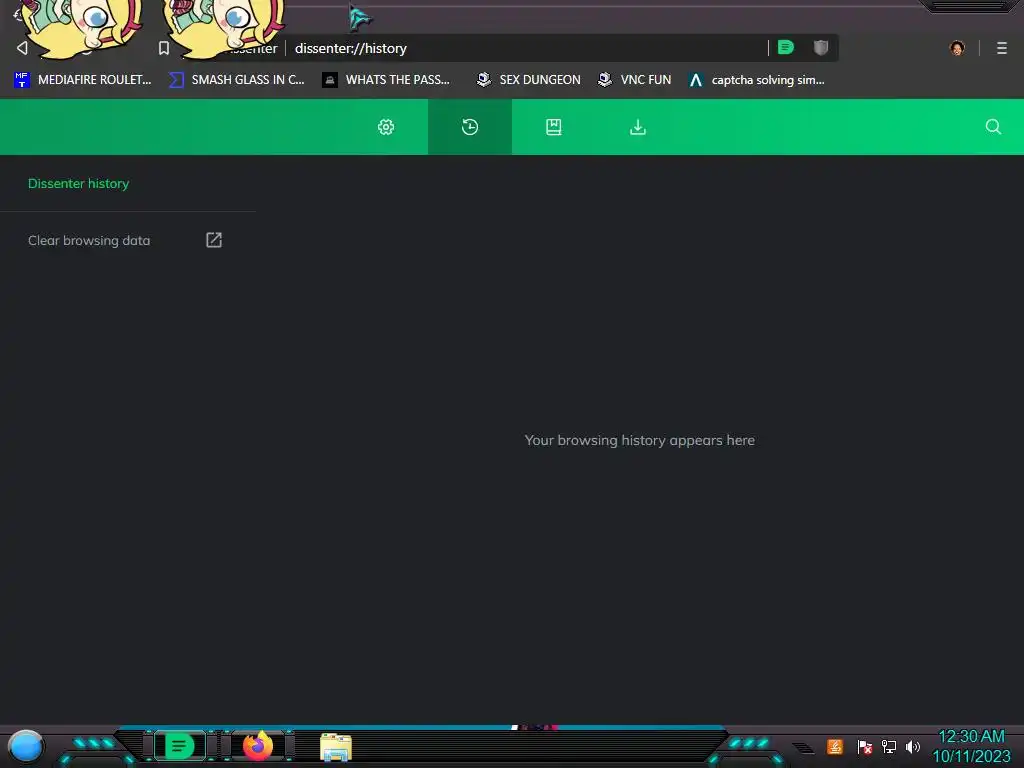Open the green Dissenter comment icon
This screenshot has height=768, width=1024.
point(786,47)
